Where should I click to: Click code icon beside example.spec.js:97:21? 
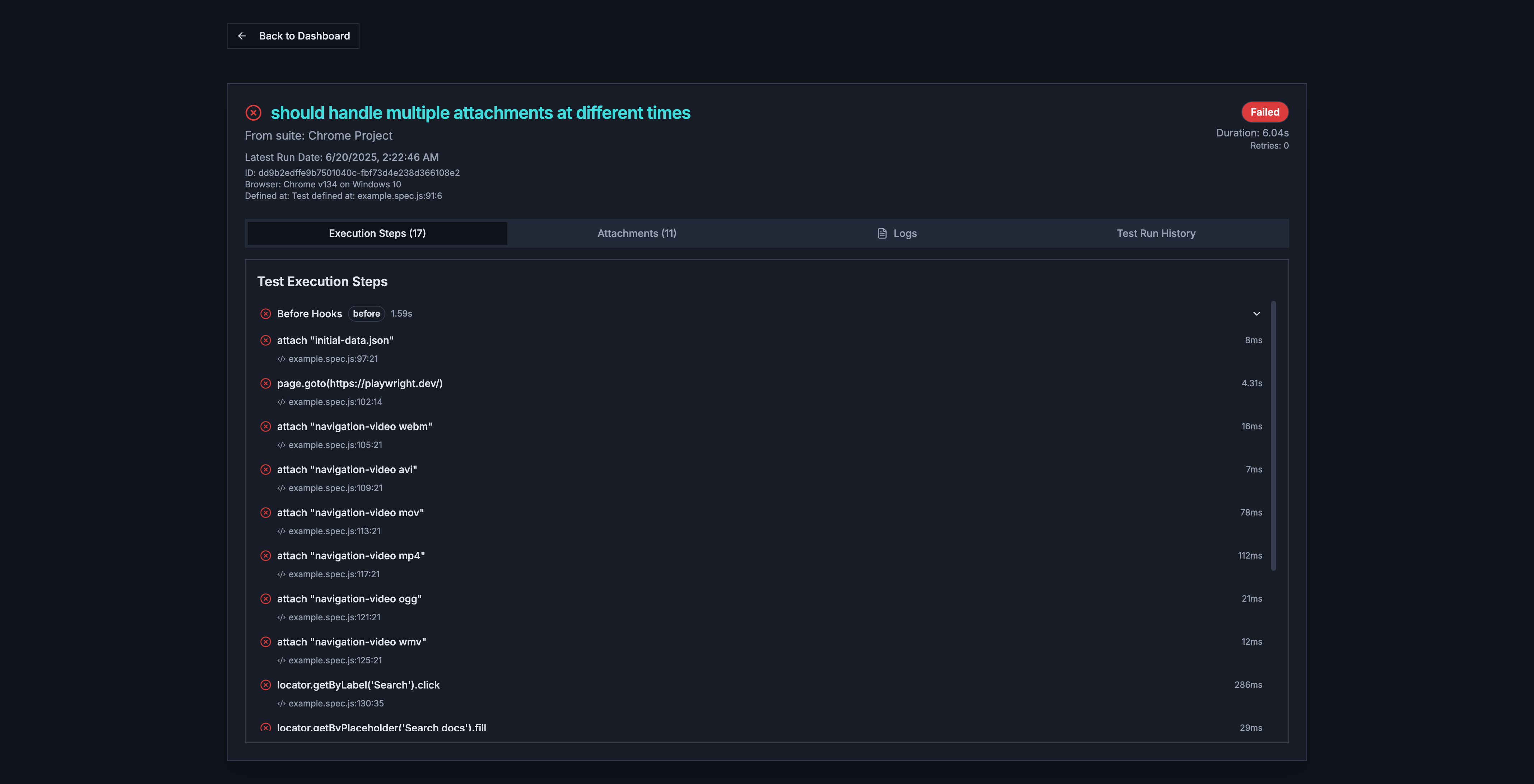[281, 359]
